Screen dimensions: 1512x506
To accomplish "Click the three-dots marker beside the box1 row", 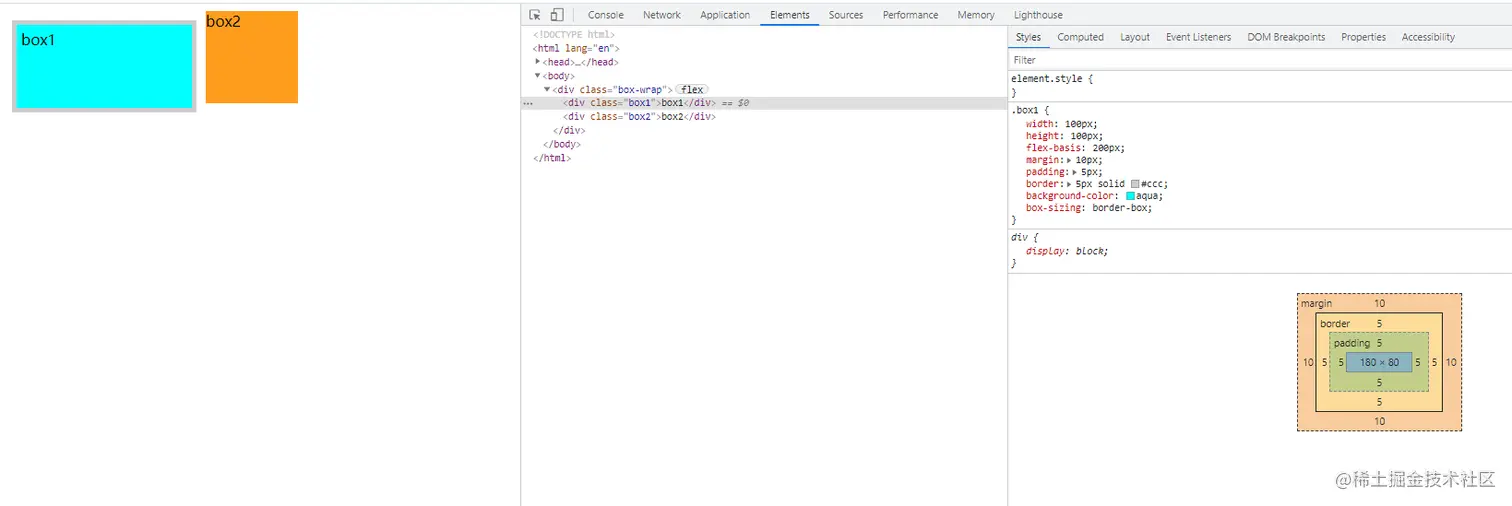I will (x=528, y=103).
